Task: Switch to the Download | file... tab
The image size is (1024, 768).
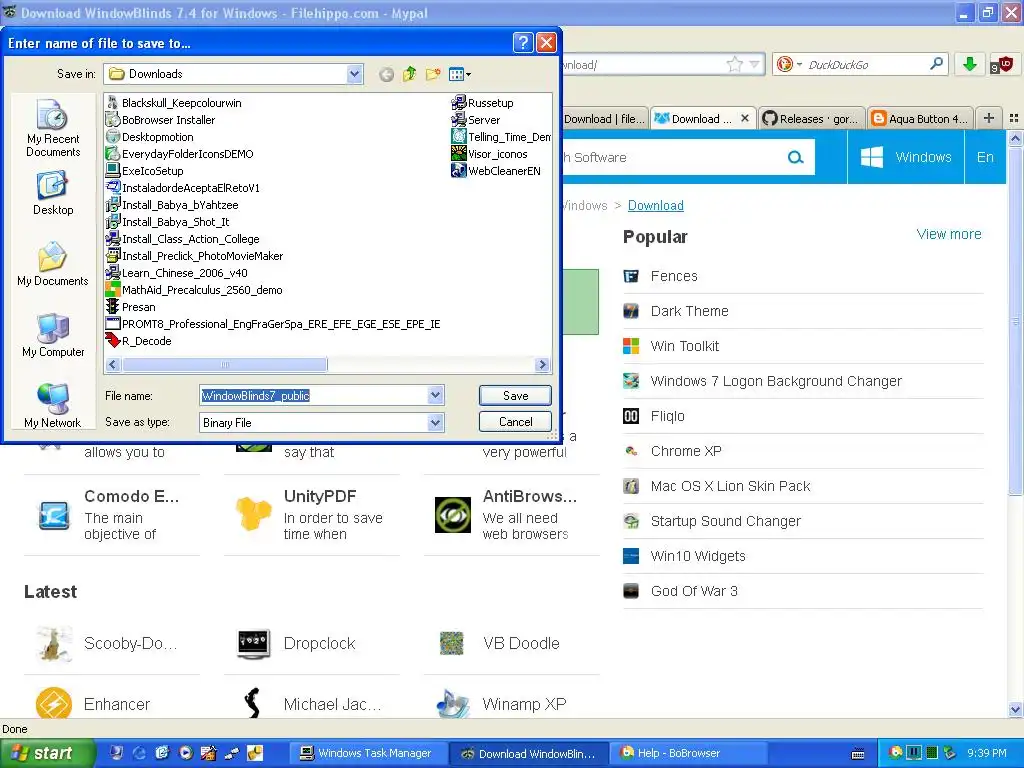Action: click(x=605, y=119)
